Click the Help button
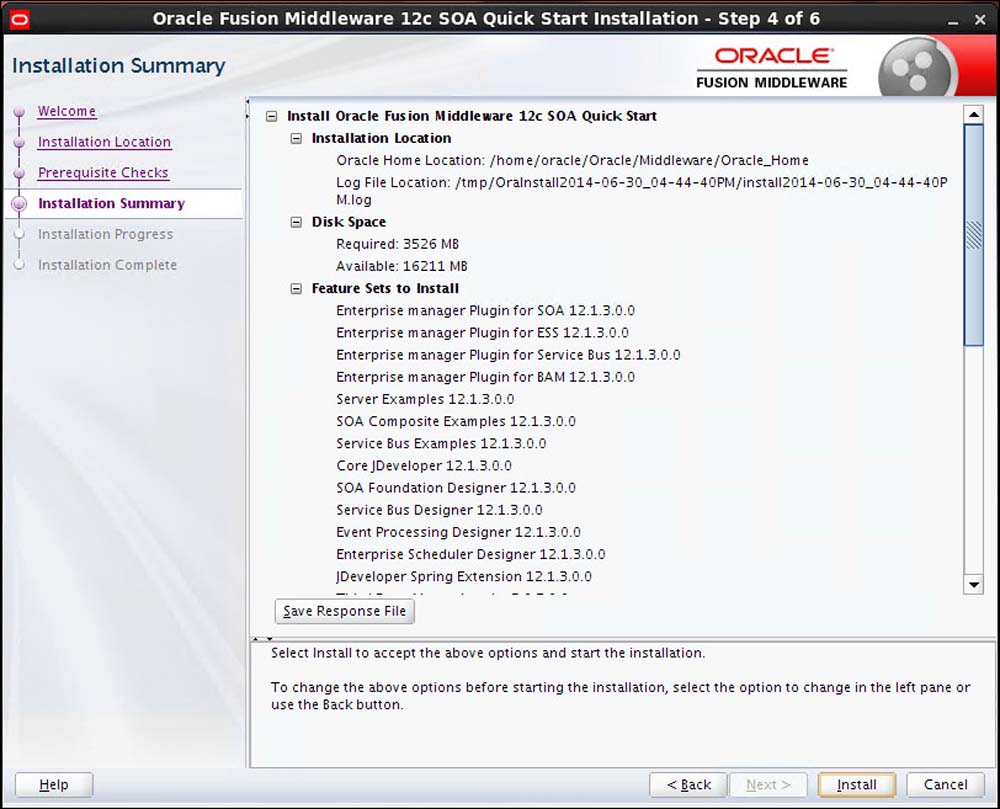 (54, 784)
